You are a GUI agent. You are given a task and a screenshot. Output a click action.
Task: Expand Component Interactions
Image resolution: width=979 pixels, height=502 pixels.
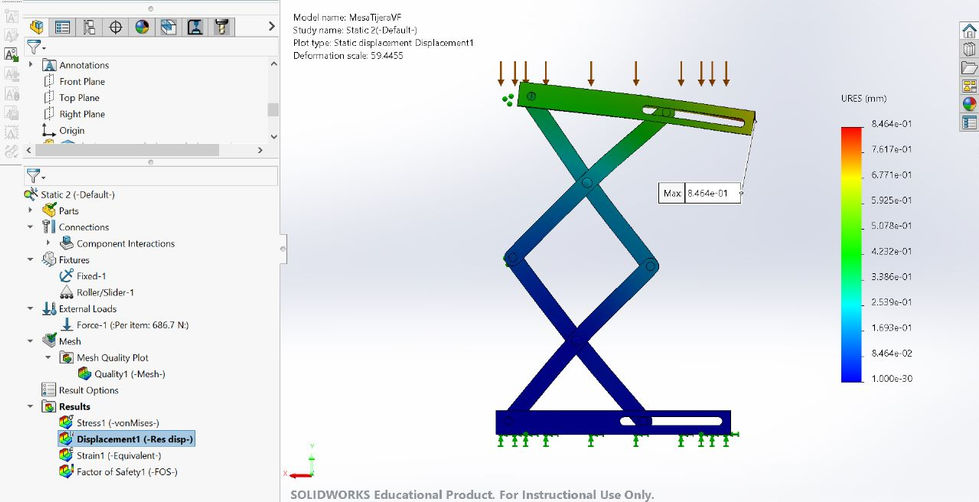point(48,243)
